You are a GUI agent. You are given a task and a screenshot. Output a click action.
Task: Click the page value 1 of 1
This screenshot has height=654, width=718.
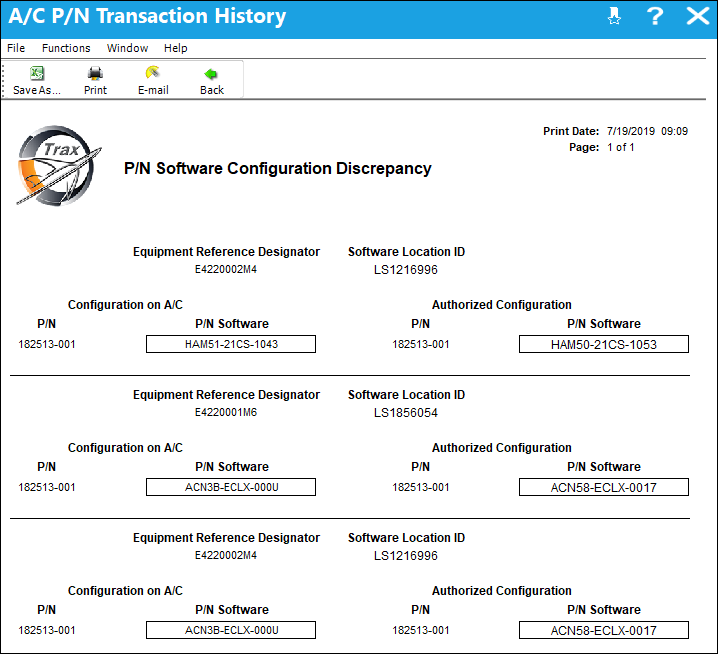(x=620, y=147)
